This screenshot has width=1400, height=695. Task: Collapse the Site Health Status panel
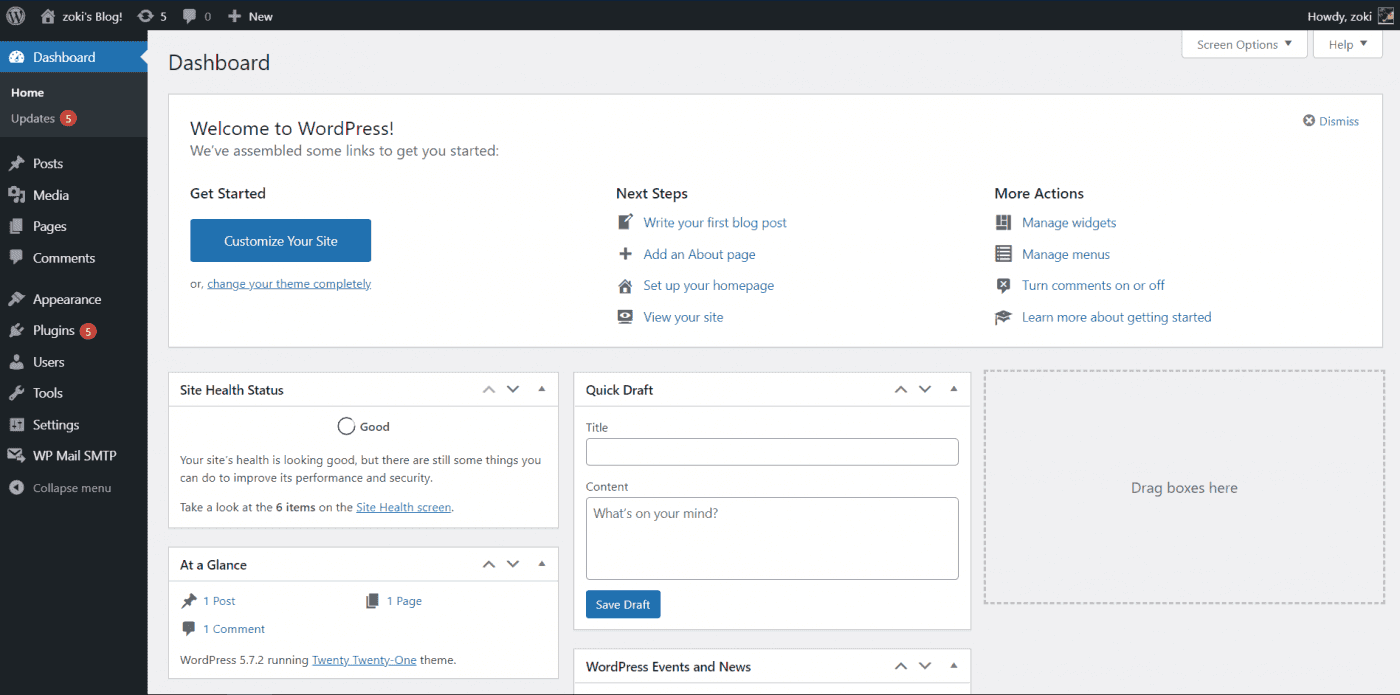[x=541, y=389]
